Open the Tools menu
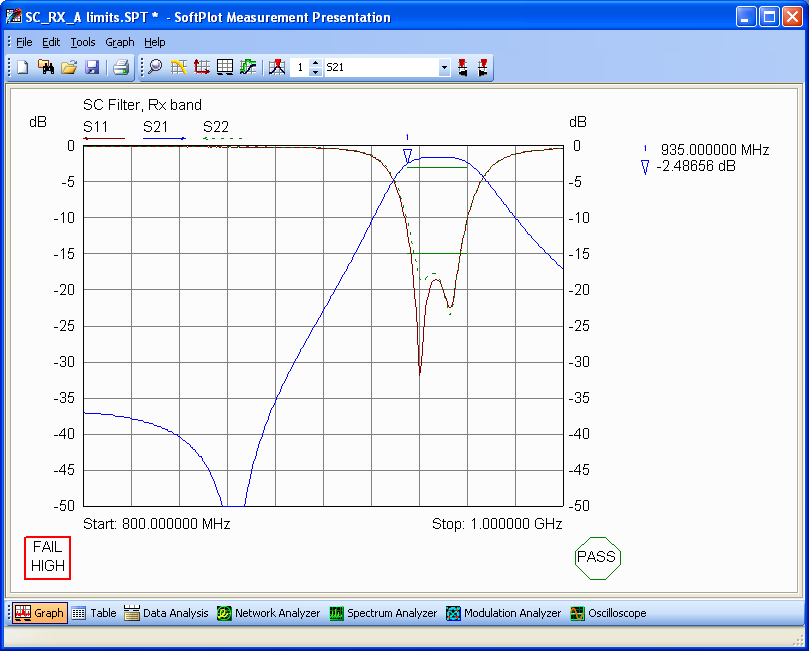Screen dimensions: 809x651 point(83,42)
